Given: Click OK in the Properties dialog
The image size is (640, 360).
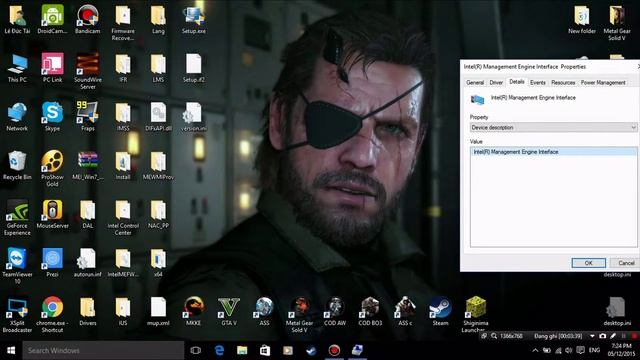Looking at the screenshot, I should click(x=588, y=263).
